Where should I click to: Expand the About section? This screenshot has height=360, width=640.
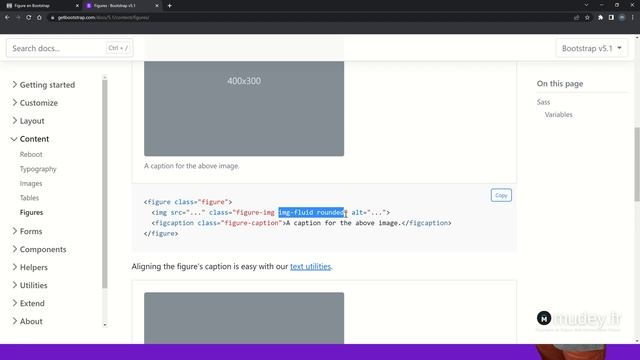(27, 321)
